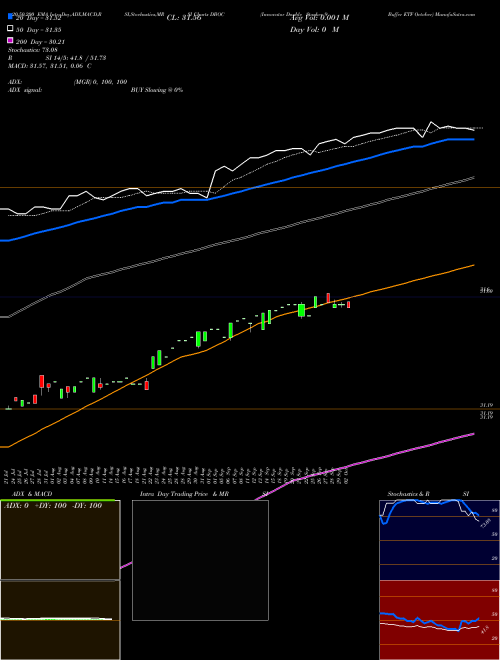Click the blue 20 Day legend swatch

pos(10,17)
